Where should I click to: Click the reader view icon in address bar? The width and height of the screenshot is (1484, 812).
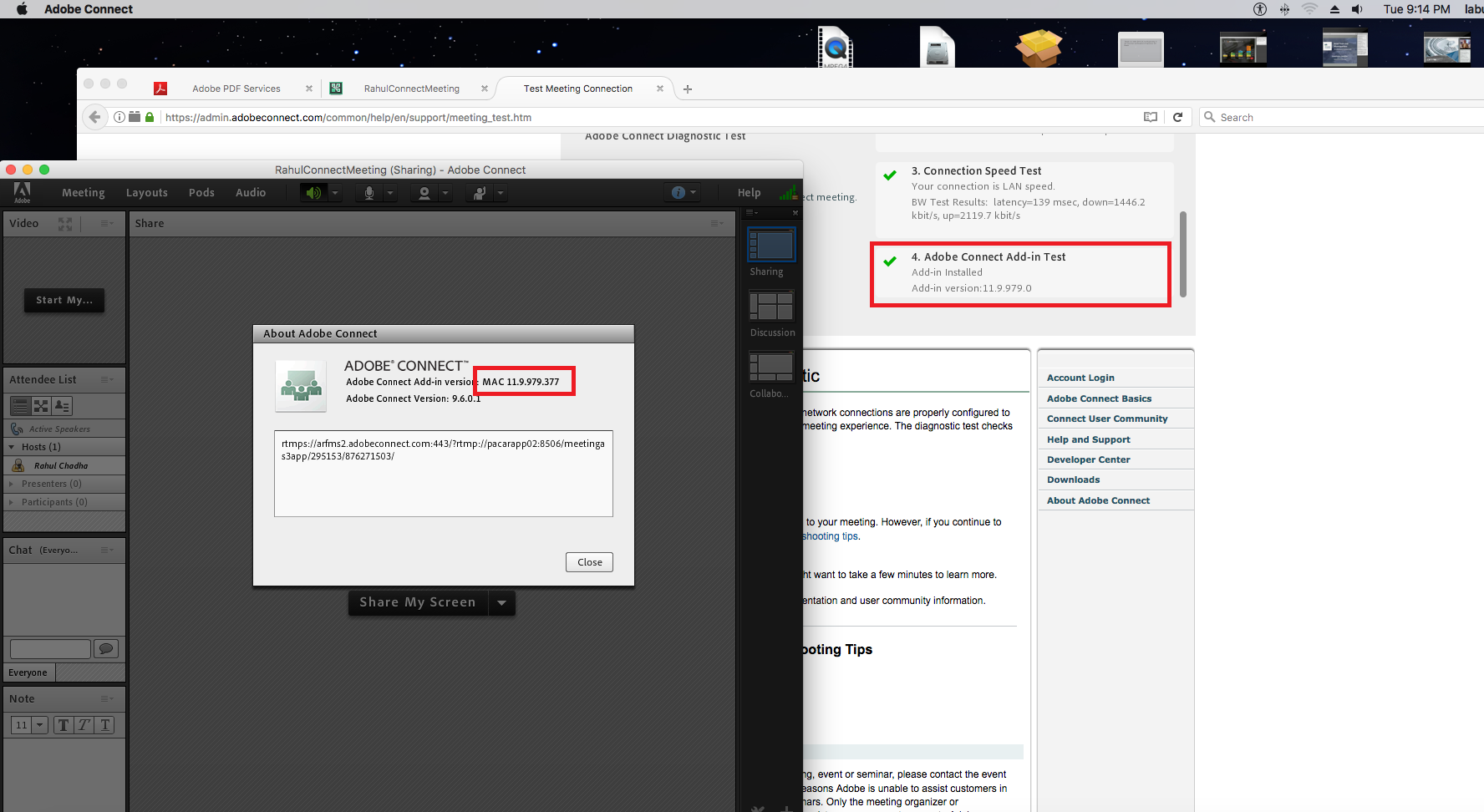click(x=1151, y=117)
